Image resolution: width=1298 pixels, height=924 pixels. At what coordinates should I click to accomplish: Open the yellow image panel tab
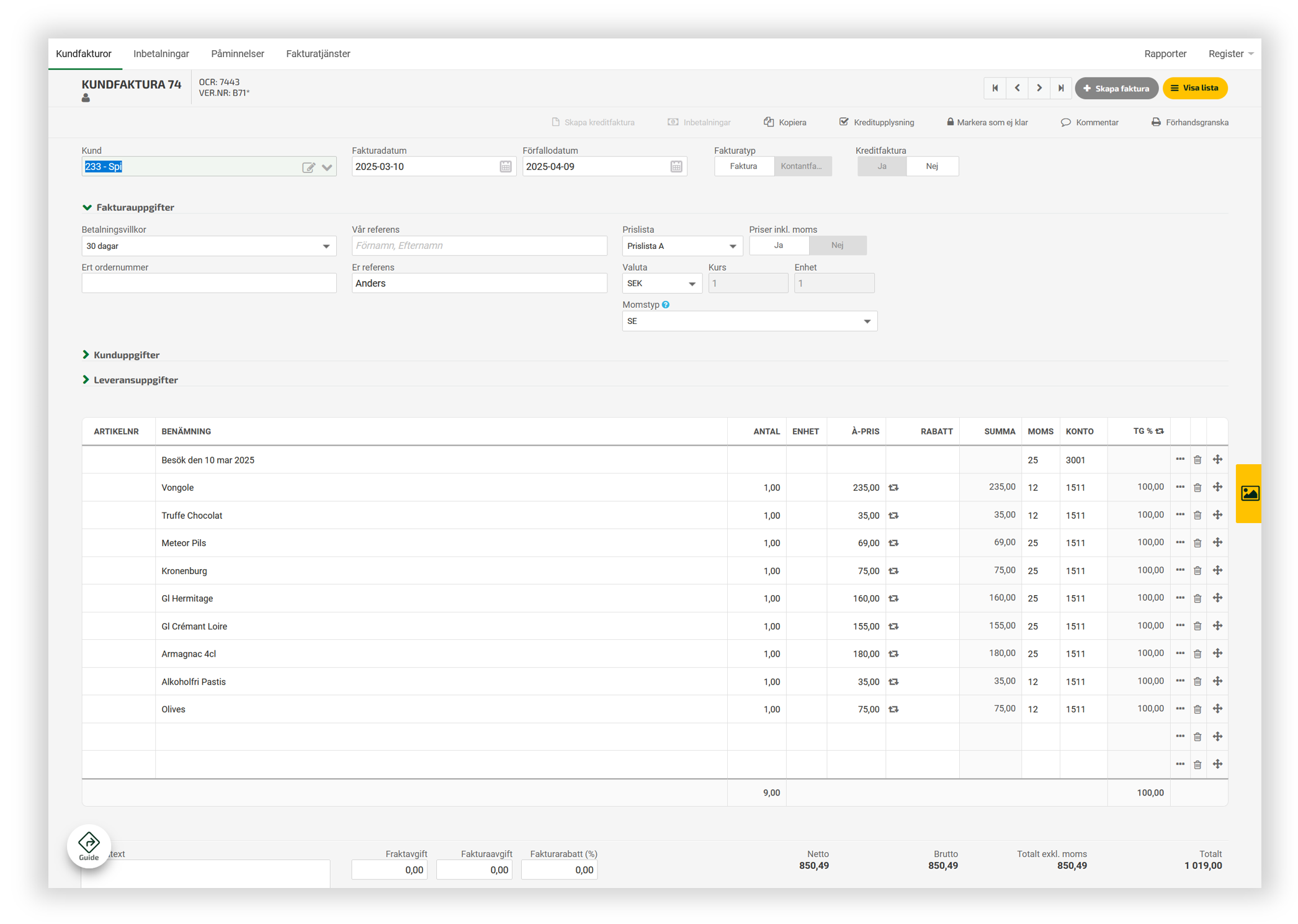[x=1248, y=493]
